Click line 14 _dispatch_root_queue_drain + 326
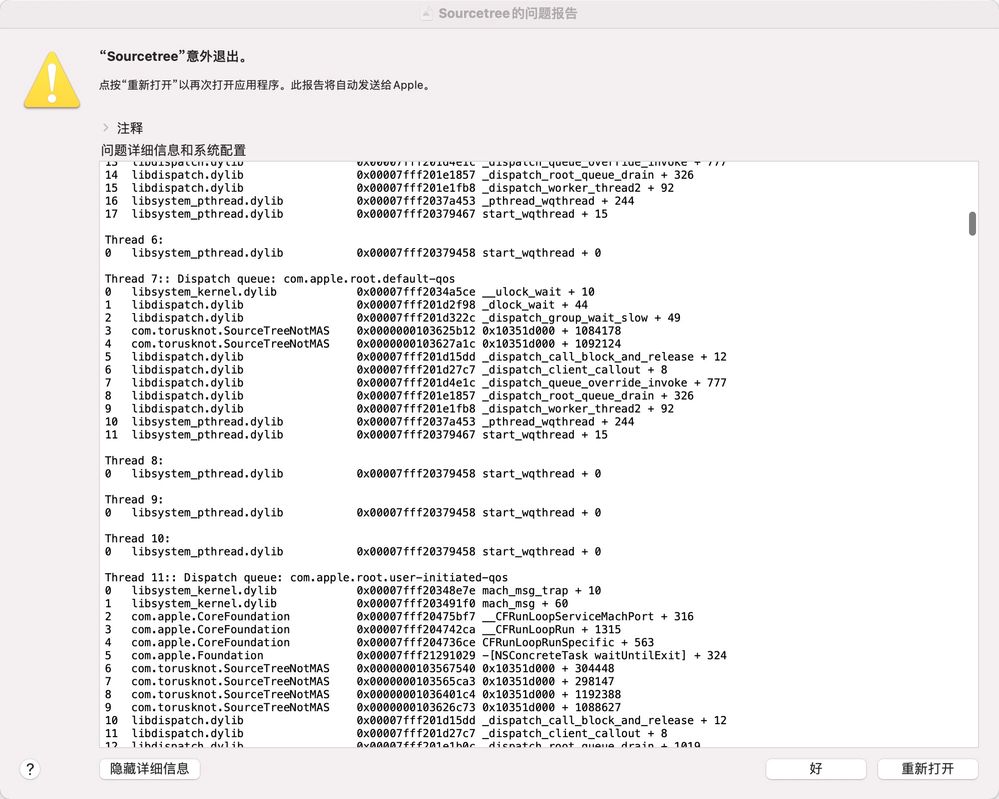 (x=399, y=175)
